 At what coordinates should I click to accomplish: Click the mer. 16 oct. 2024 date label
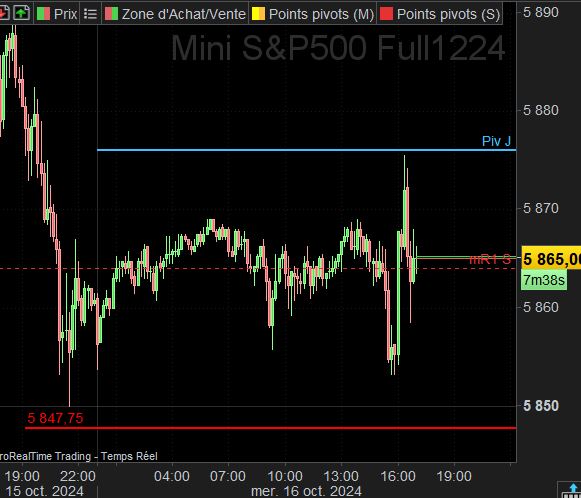[x=306, y=491]
